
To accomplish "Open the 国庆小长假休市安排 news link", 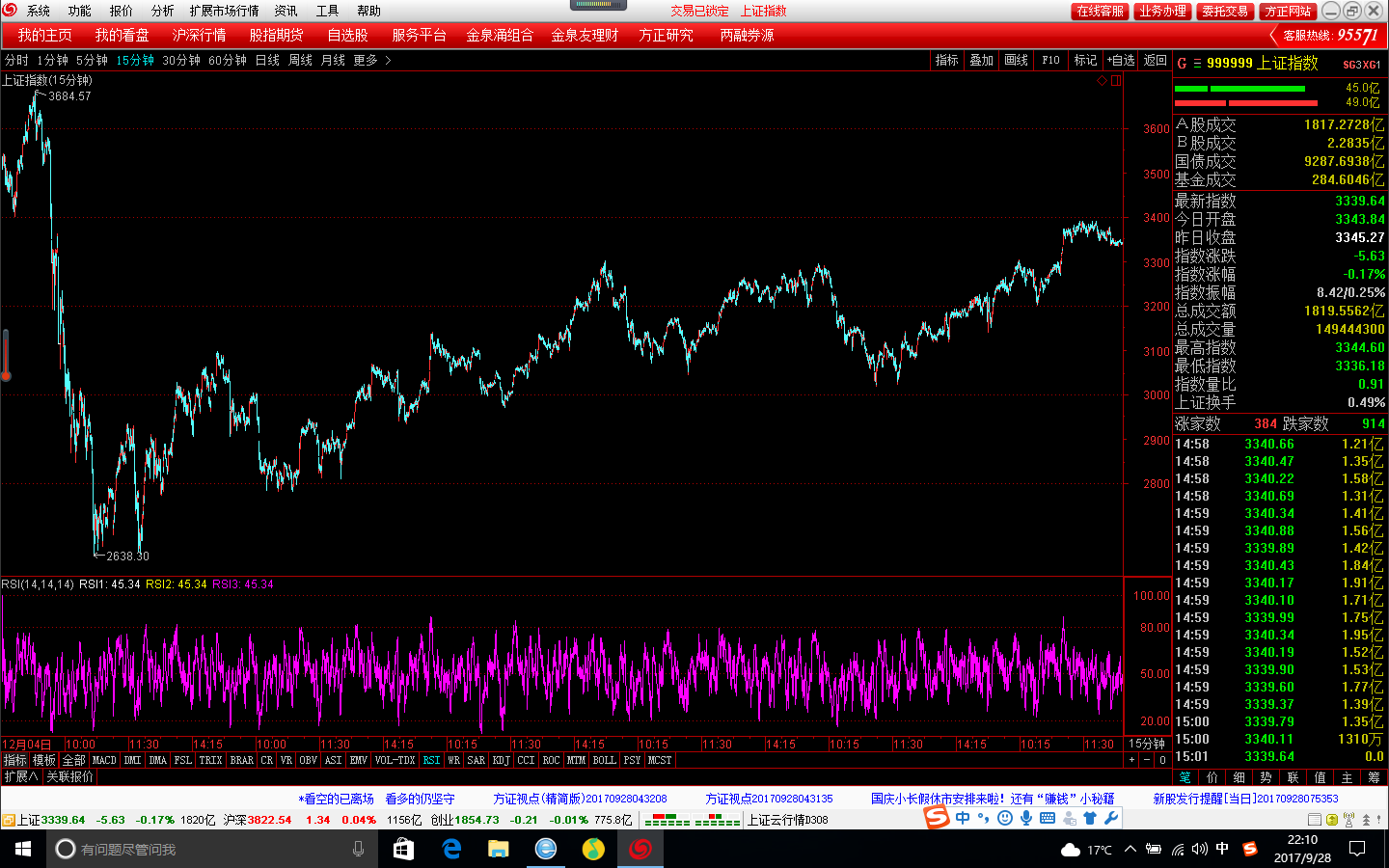I will click(x=993, y=799).
